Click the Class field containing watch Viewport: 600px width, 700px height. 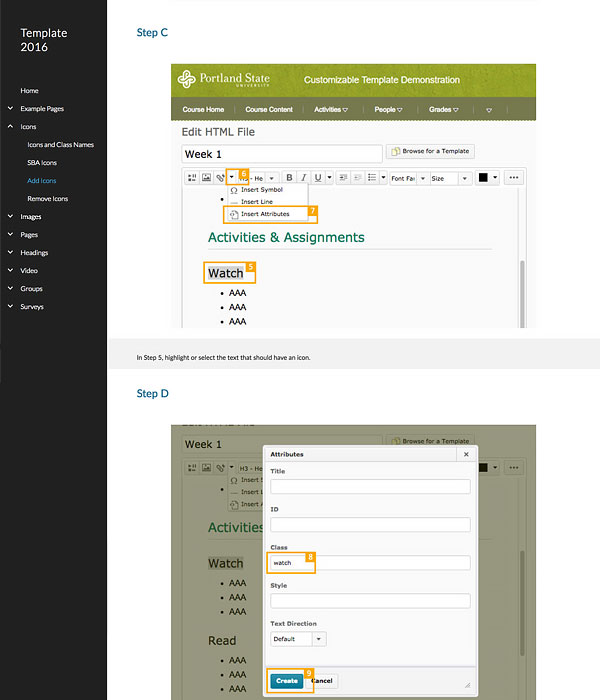[x=370, y=563]
